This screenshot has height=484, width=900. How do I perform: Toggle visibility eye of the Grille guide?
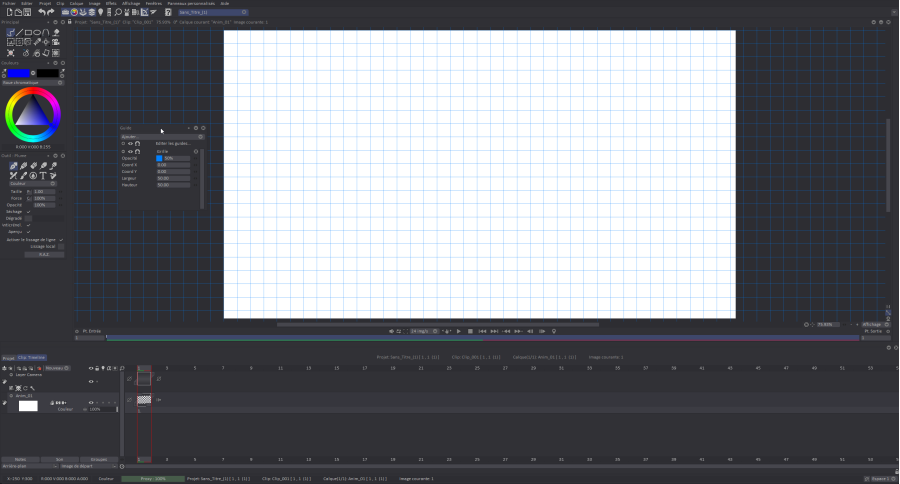pos(130,152)
